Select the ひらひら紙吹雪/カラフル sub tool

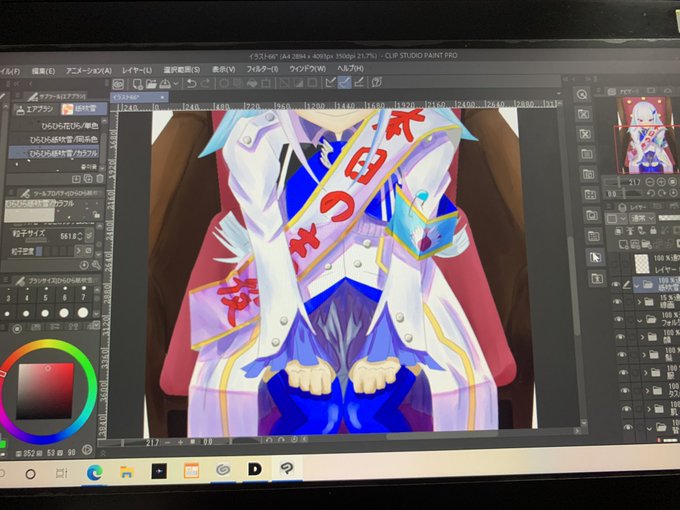pyautogui.click(x=55, y=153)
